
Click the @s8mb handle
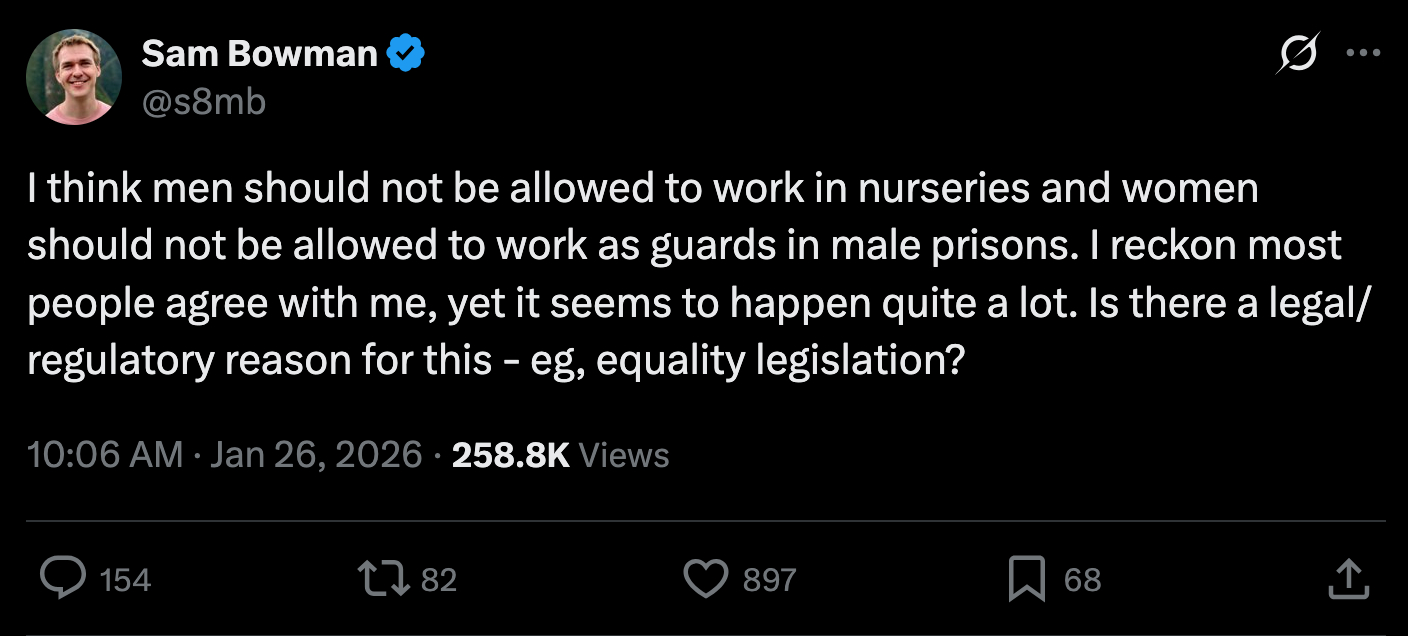pos(204,101)
